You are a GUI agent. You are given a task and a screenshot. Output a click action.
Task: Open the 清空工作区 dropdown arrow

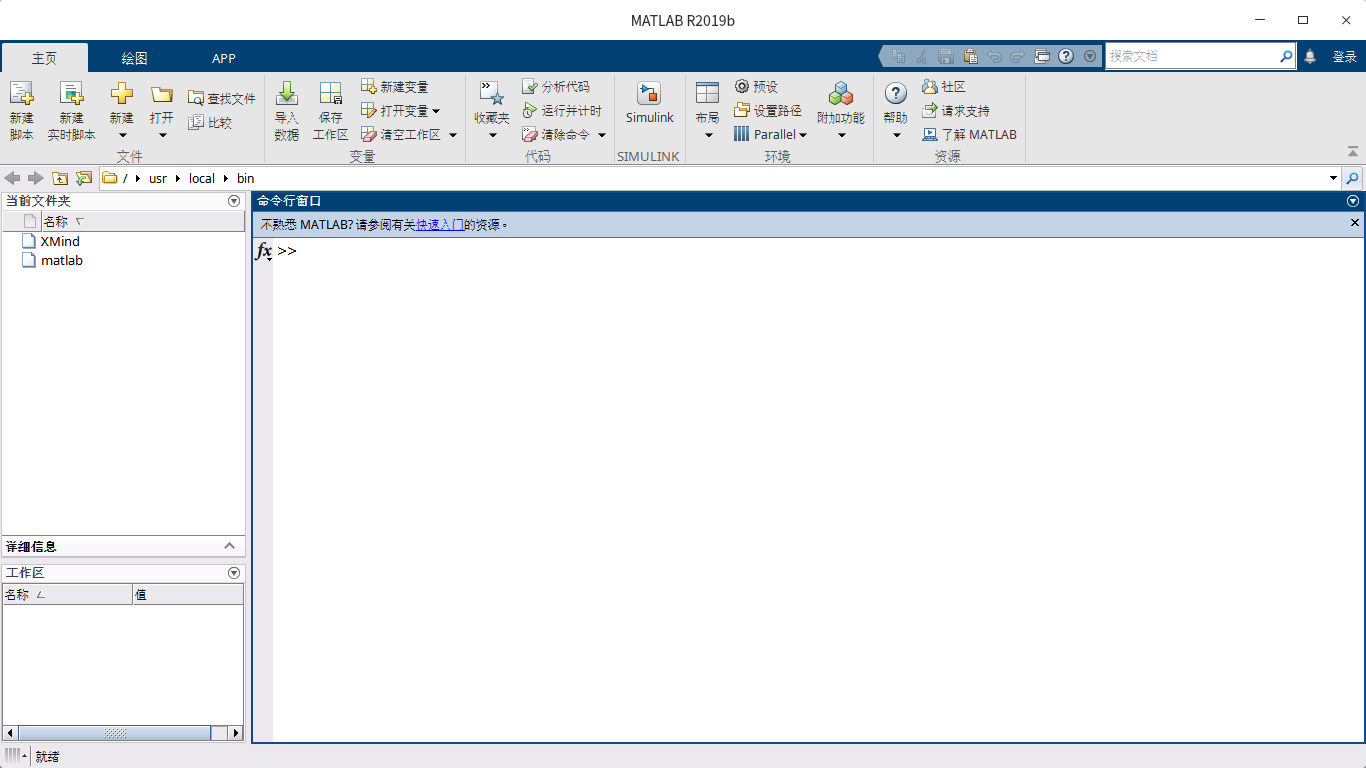[452, 135]
